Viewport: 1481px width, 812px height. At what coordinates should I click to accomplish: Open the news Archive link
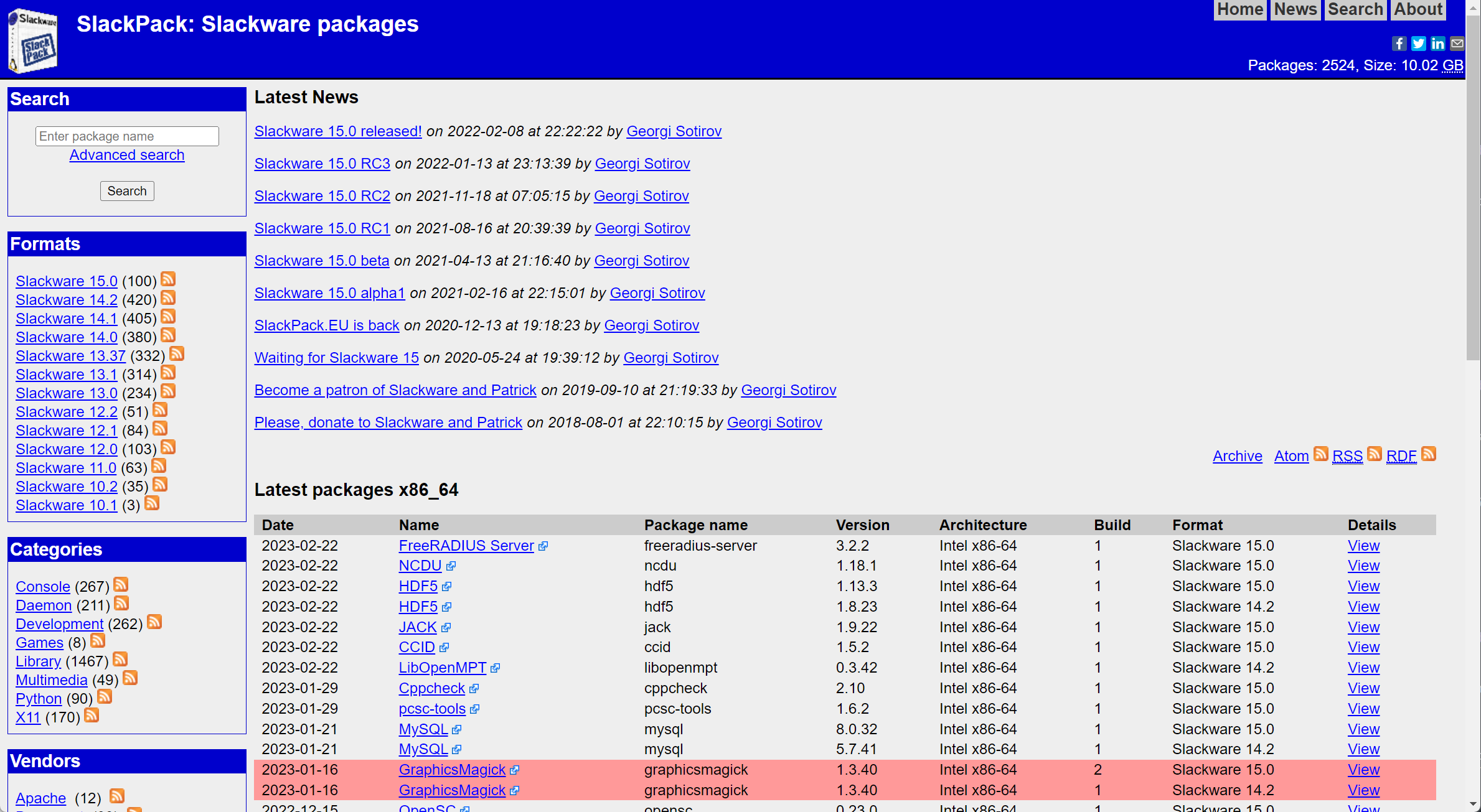1238,456
